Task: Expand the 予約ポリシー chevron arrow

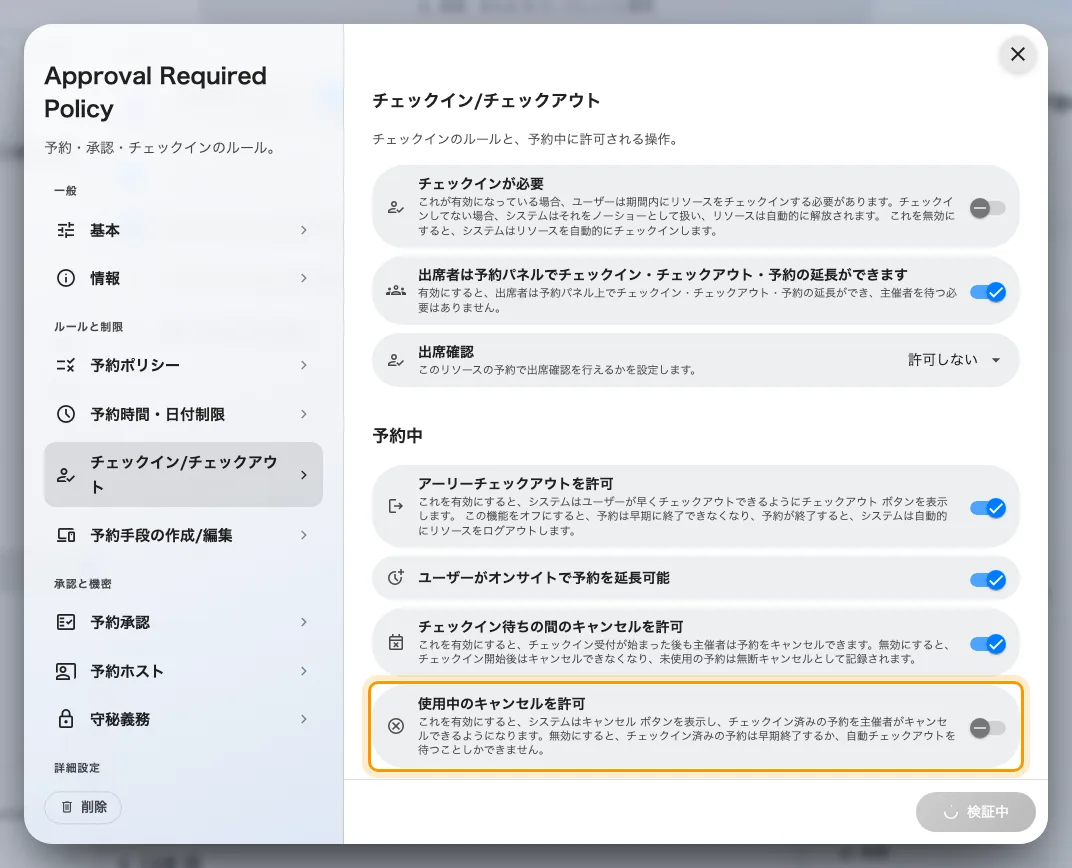Action: (x=304, y=365)
